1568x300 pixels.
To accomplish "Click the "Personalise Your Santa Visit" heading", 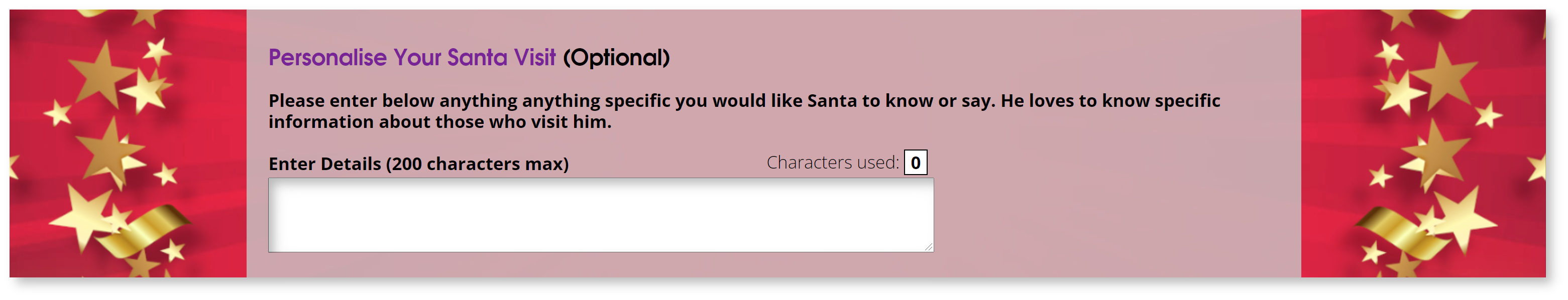I will click(411, 58).
